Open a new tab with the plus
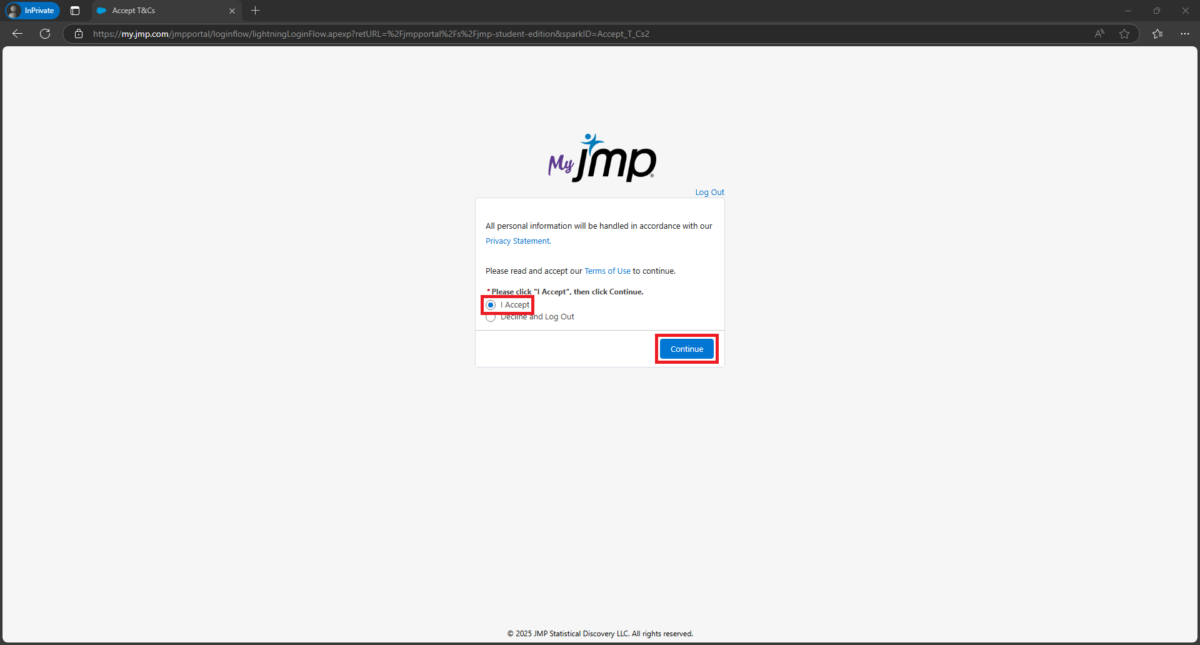Screen dimensions: 1200x645 pyautogui.click(x=254, y=11)
